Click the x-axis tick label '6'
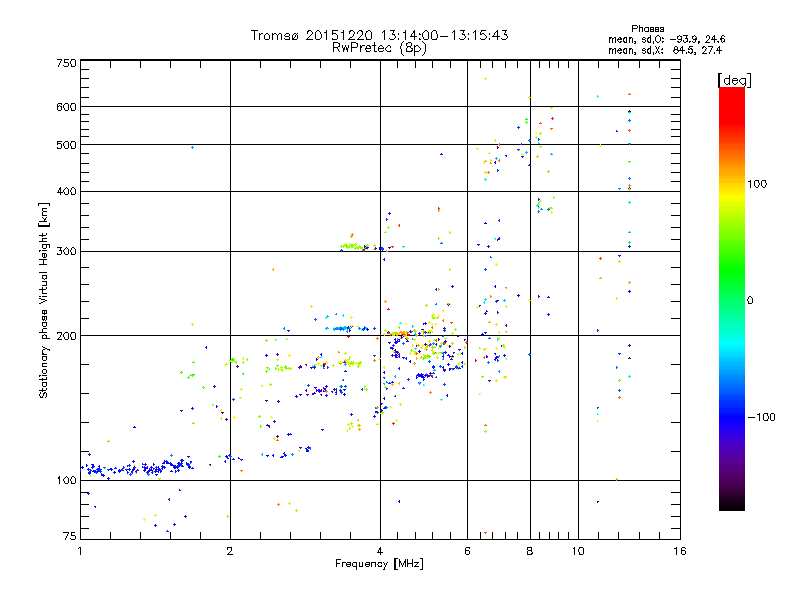The height and width of the screenshot is (600, 800). coord(467,551)
